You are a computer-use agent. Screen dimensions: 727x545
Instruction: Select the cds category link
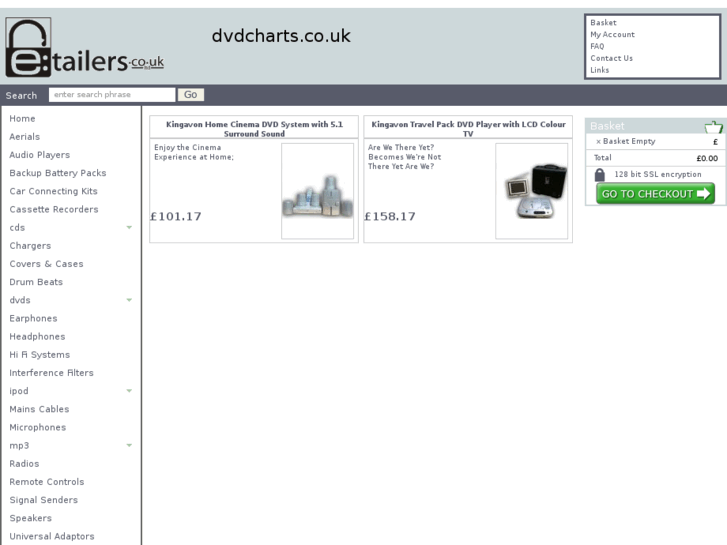pos(17,228)
